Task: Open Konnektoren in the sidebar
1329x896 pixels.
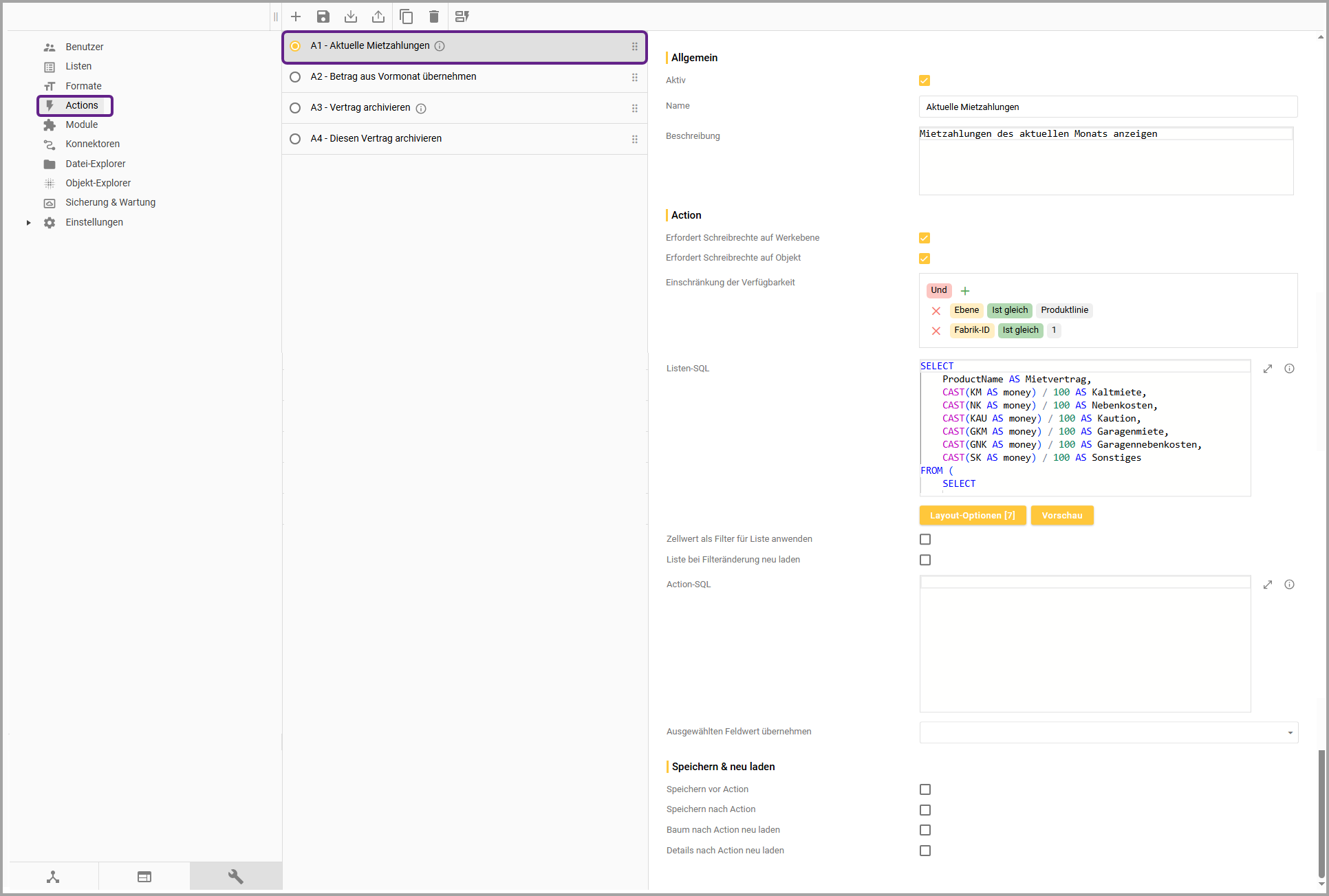Action: click(x=92, y=144)
